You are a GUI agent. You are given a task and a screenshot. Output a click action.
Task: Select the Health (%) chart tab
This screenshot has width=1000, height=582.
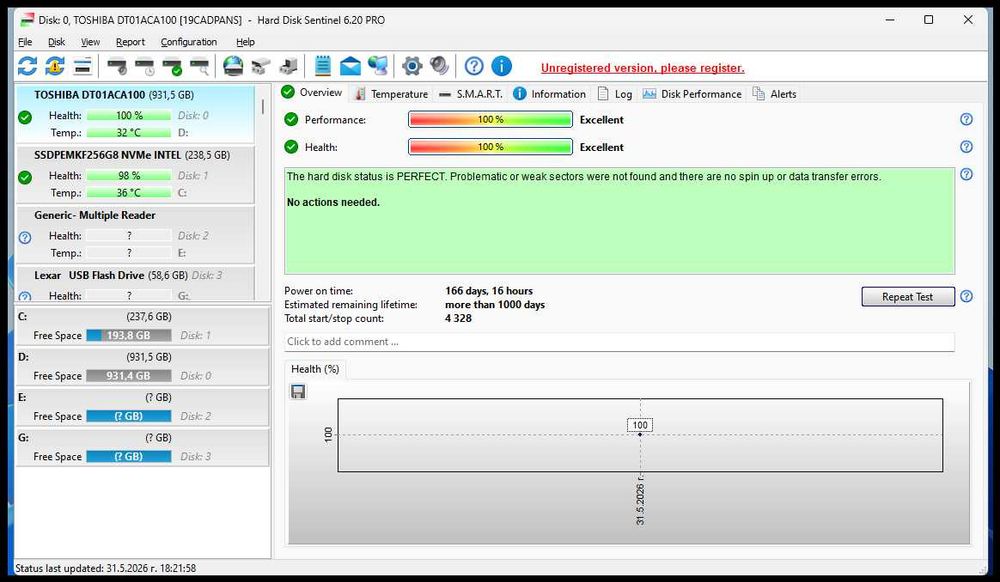(x=315, y=369)
